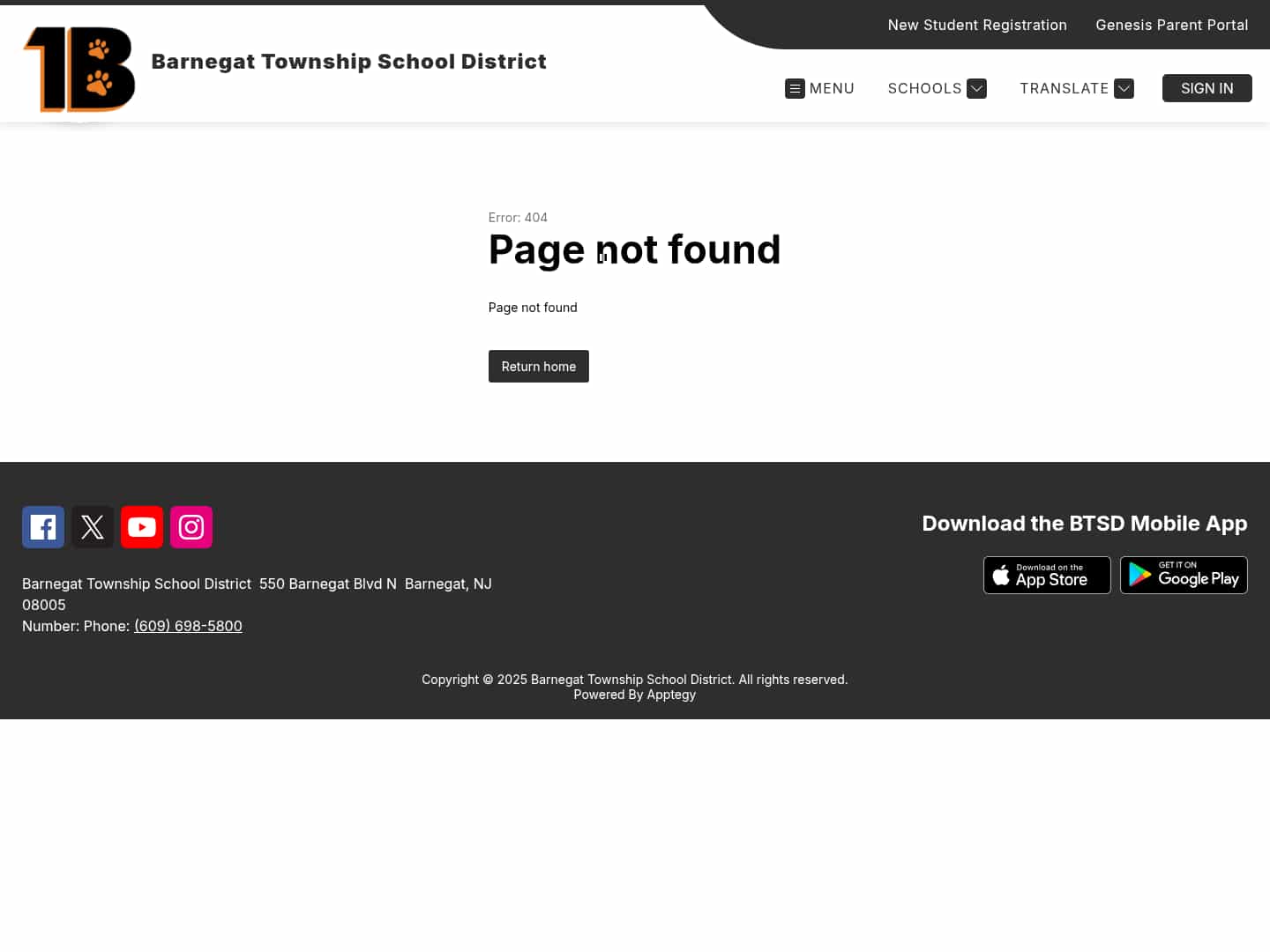Open the YouTube channel icon
1270x952 pixels.
pos(141,526)
